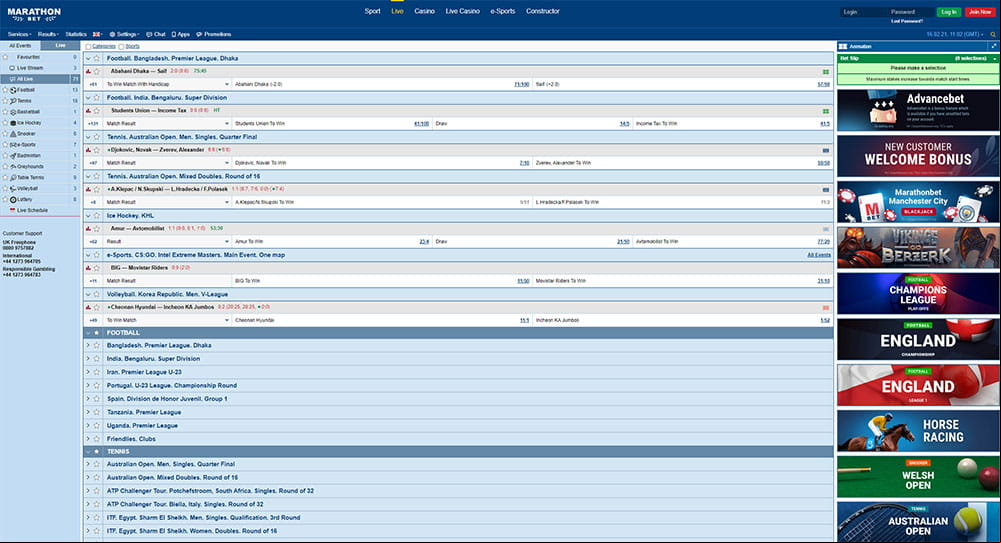The width and height of the screenshot is (1001, 543).
Task: Open live animation icon for Students Union match
Action: pos(825,111)
